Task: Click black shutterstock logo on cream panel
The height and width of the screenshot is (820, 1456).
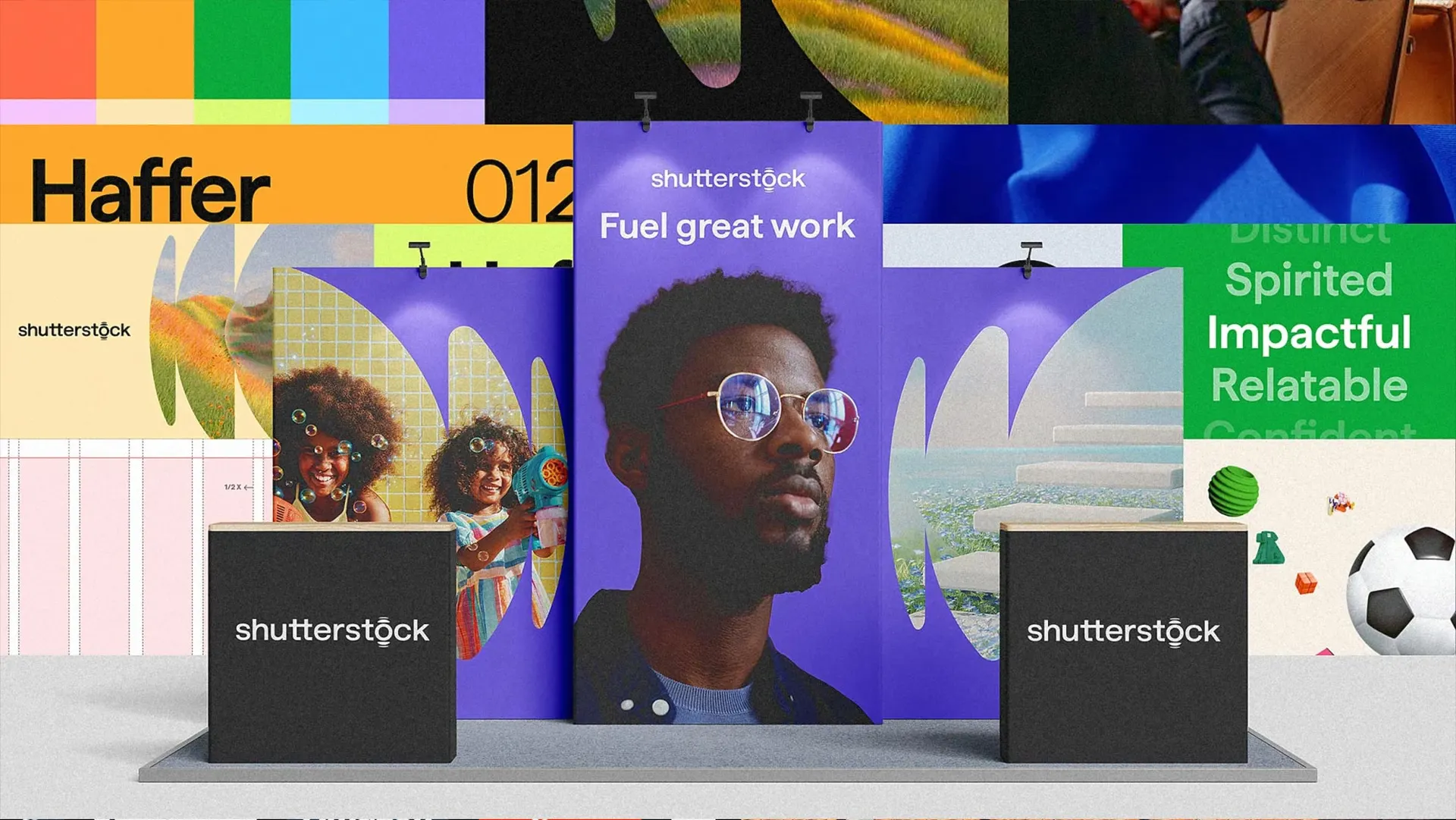Action: click(74, 330)
